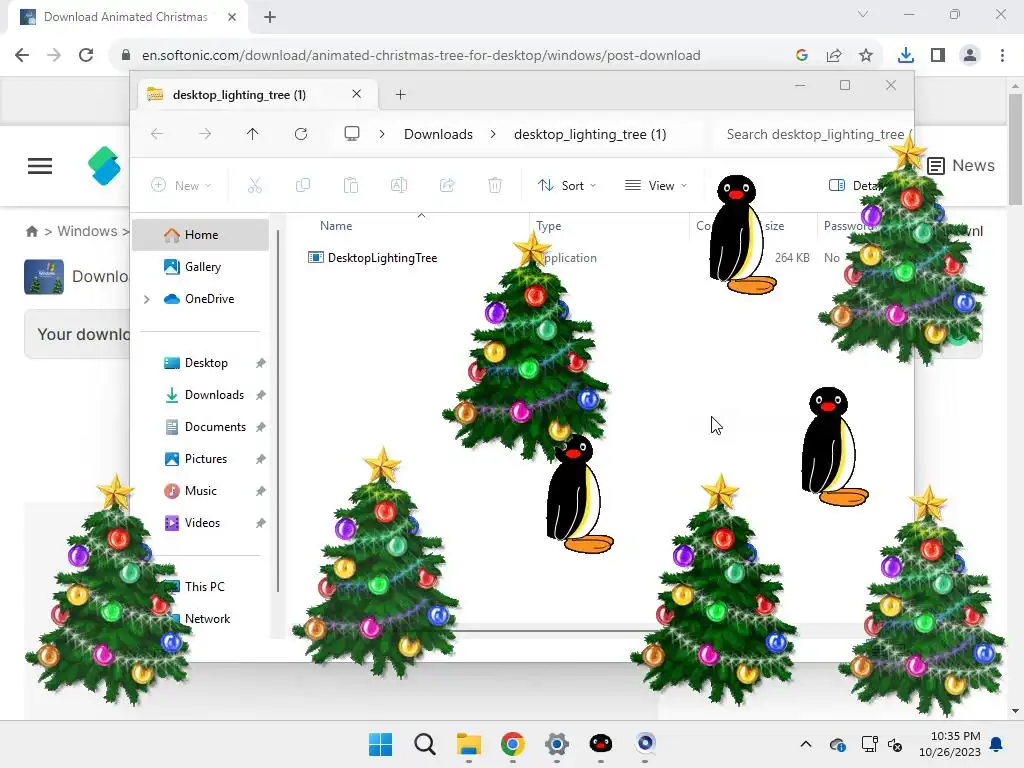Viewport: 1024px width, 768px height.
Task: Click the Copy icon in Explorer toolbar
Action: click(x=303, y=185)
